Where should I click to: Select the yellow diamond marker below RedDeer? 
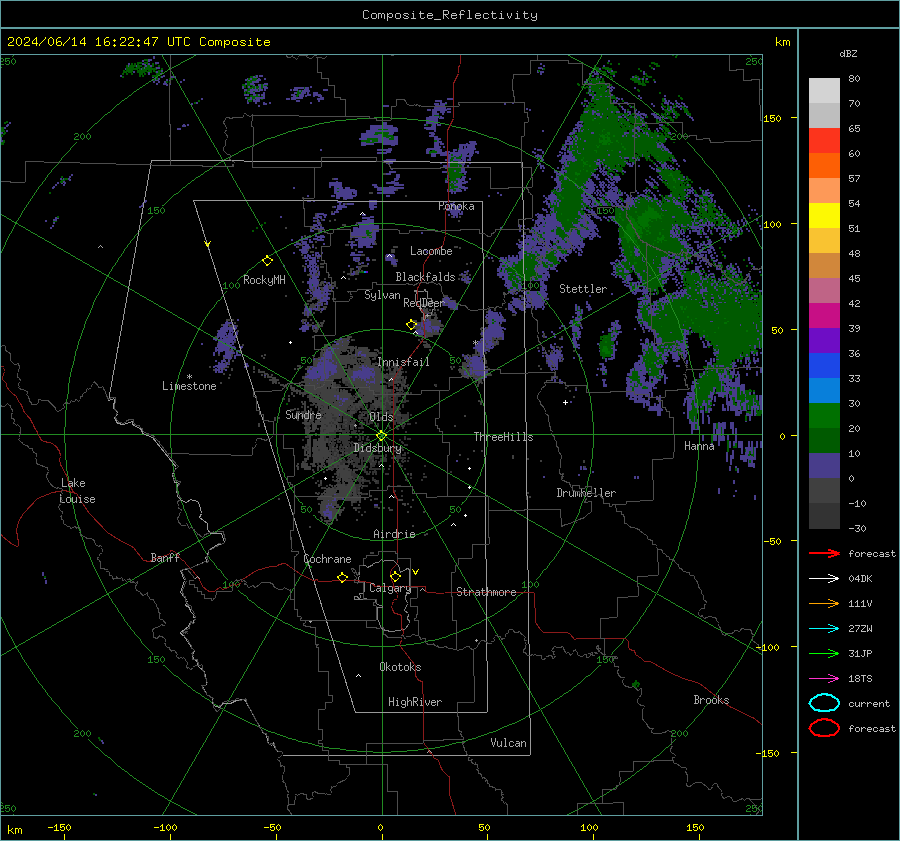(412, 325)
